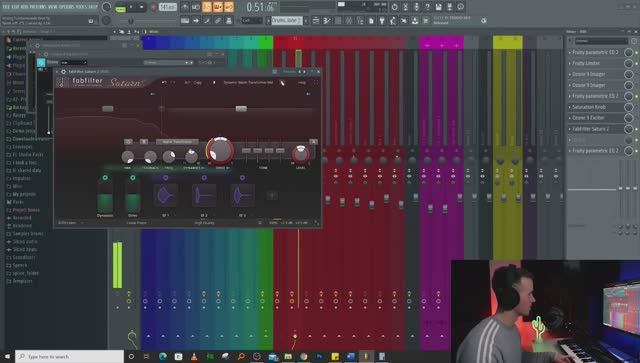Toggle the band power button in Saturn
Viewport: 640px width, 363px height.
128,142
